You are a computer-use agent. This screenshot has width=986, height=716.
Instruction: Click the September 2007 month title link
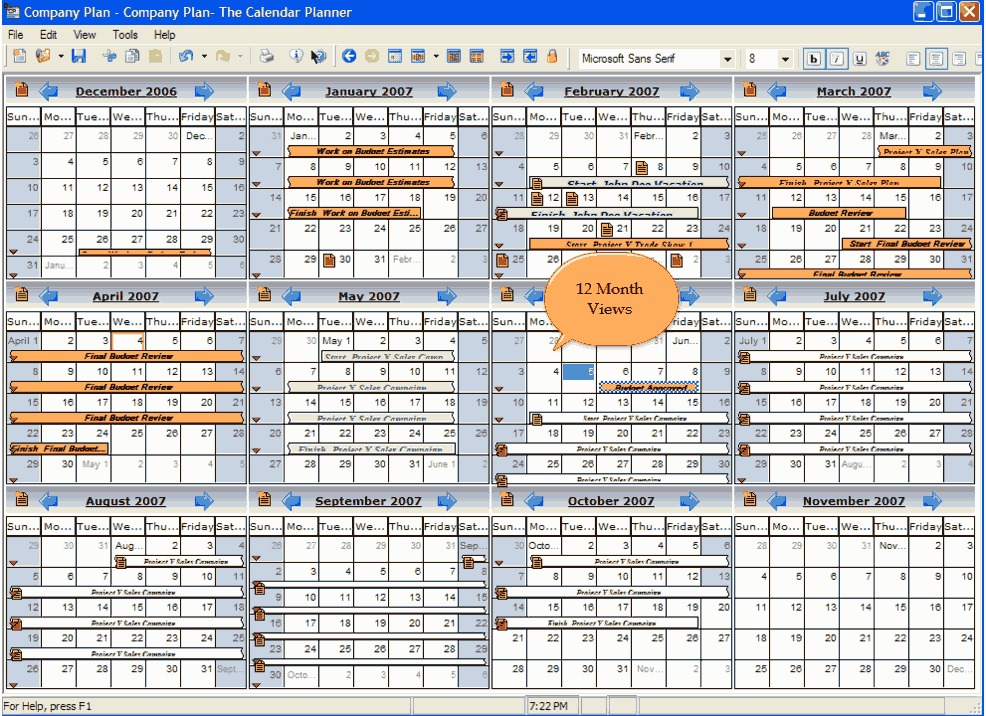(368, 501)
